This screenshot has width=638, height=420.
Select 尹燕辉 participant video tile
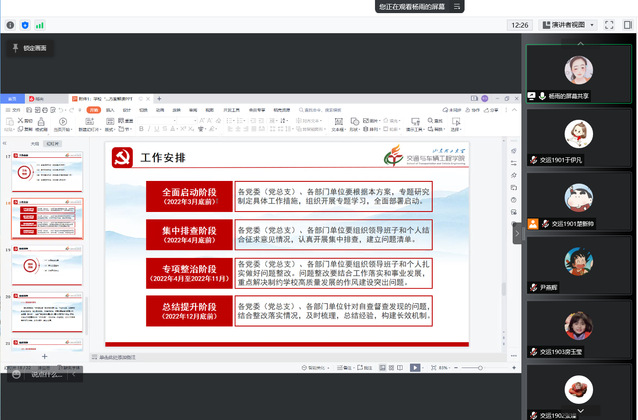pyautogui.click(x=578, y=268)
